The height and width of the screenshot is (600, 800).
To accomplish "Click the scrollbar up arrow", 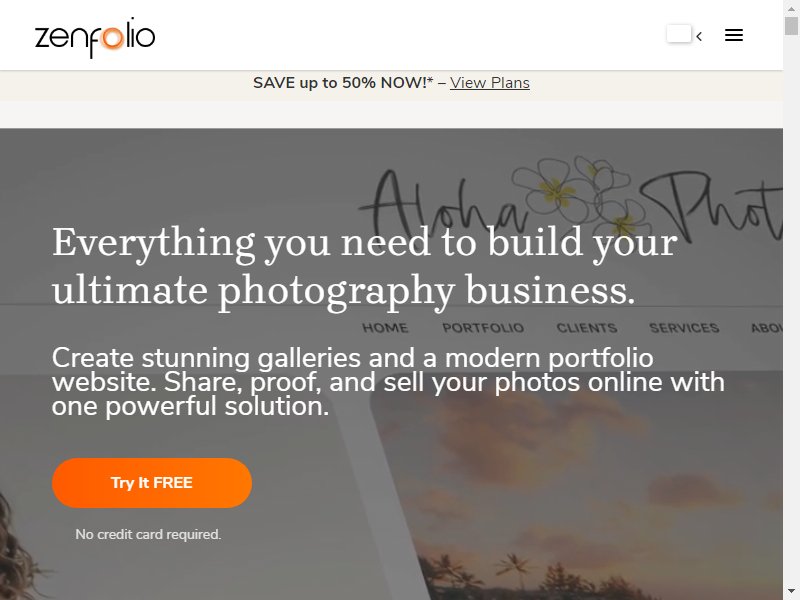I will 791,8.
